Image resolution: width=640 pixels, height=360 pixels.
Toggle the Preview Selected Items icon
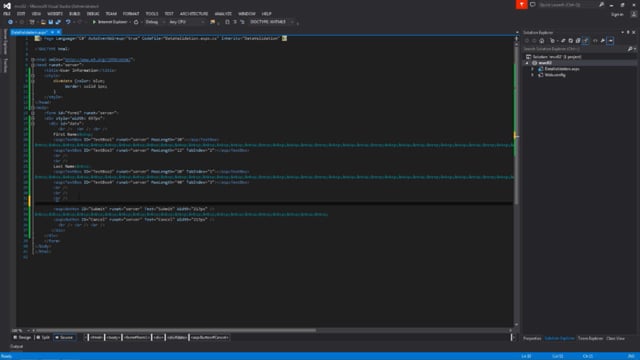[610, 40]
